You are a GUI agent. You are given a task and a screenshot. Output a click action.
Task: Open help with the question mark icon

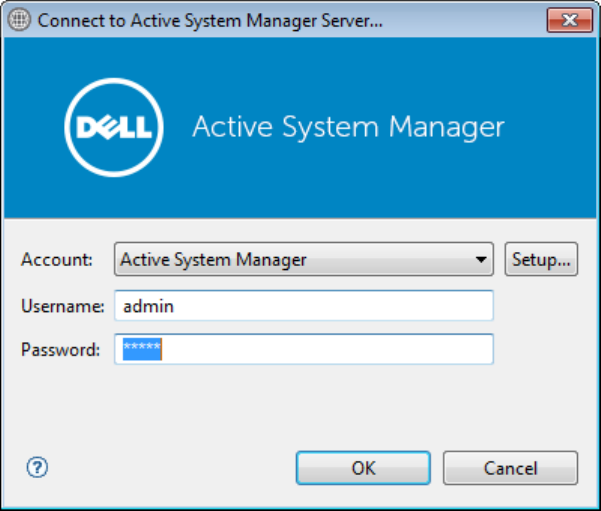pyautogui.click(x=38, y=467)
